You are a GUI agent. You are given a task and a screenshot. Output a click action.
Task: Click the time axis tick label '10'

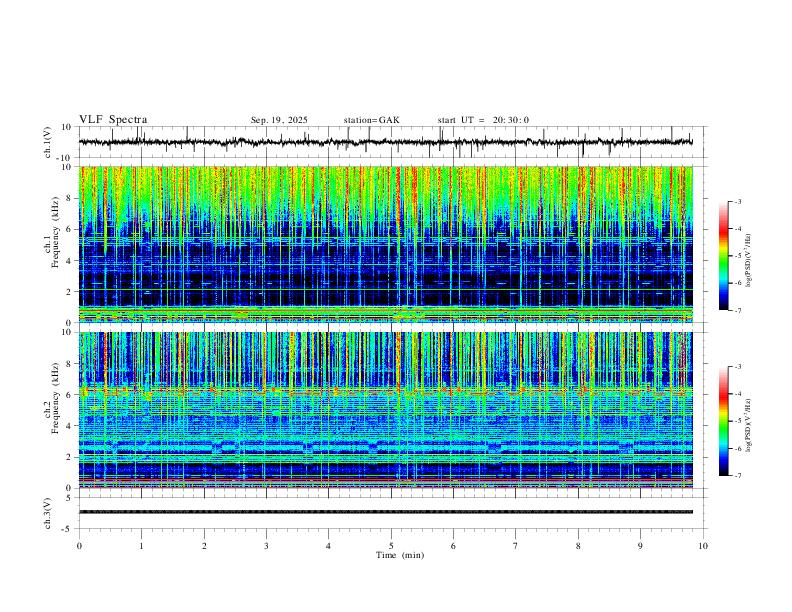[703, 546]
